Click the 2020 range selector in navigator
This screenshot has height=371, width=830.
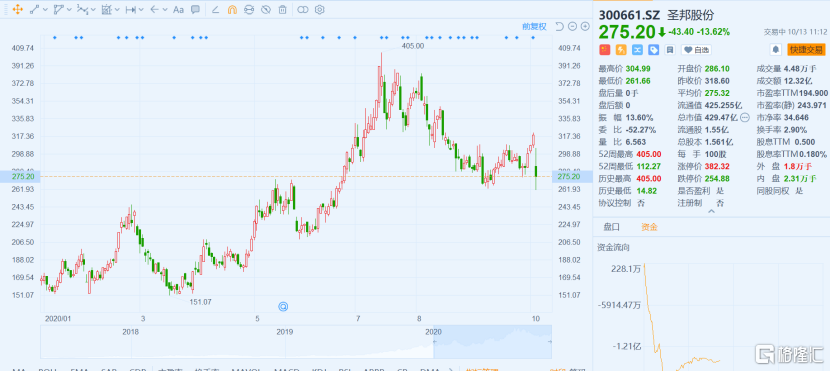(x=492, y=341)
